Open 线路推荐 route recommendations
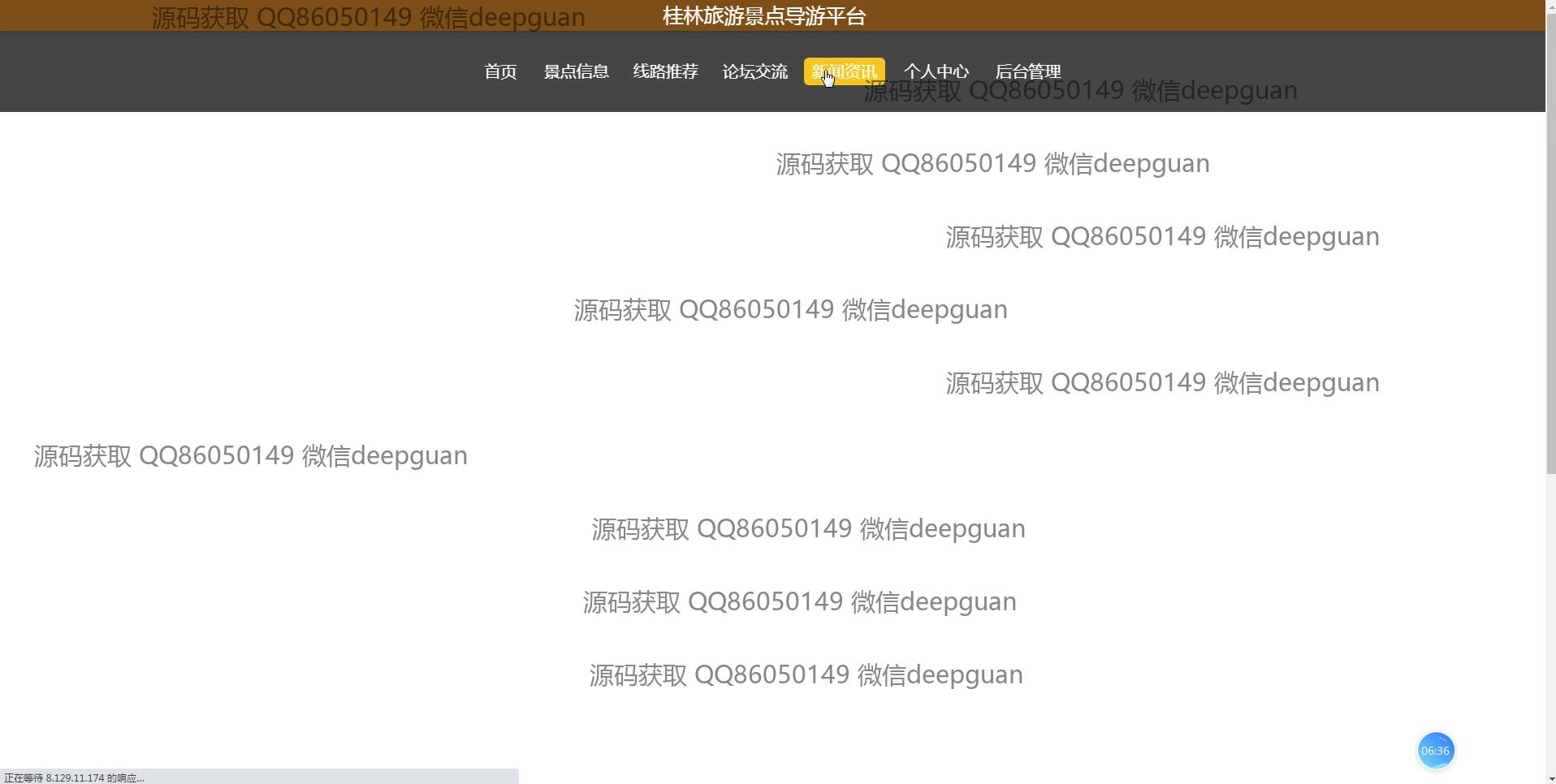 (665, 71)
